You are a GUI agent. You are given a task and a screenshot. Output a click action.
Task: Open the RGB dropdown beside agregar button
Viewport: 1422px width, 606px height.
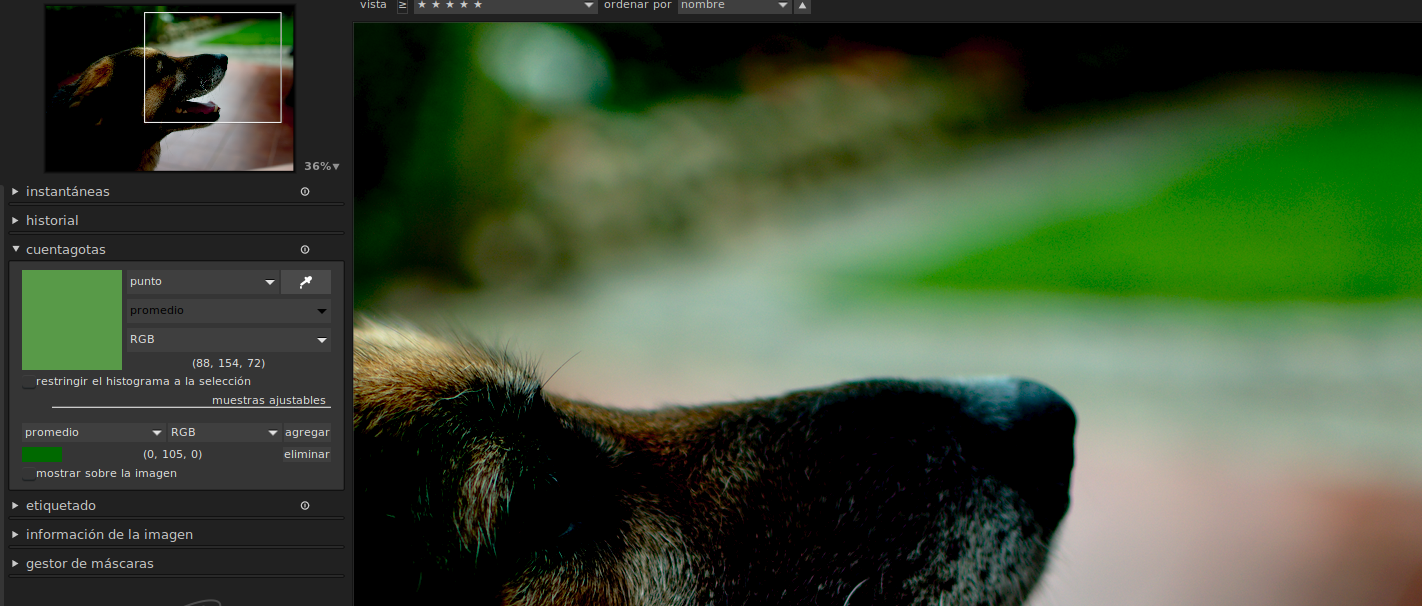tap(224, 433)
